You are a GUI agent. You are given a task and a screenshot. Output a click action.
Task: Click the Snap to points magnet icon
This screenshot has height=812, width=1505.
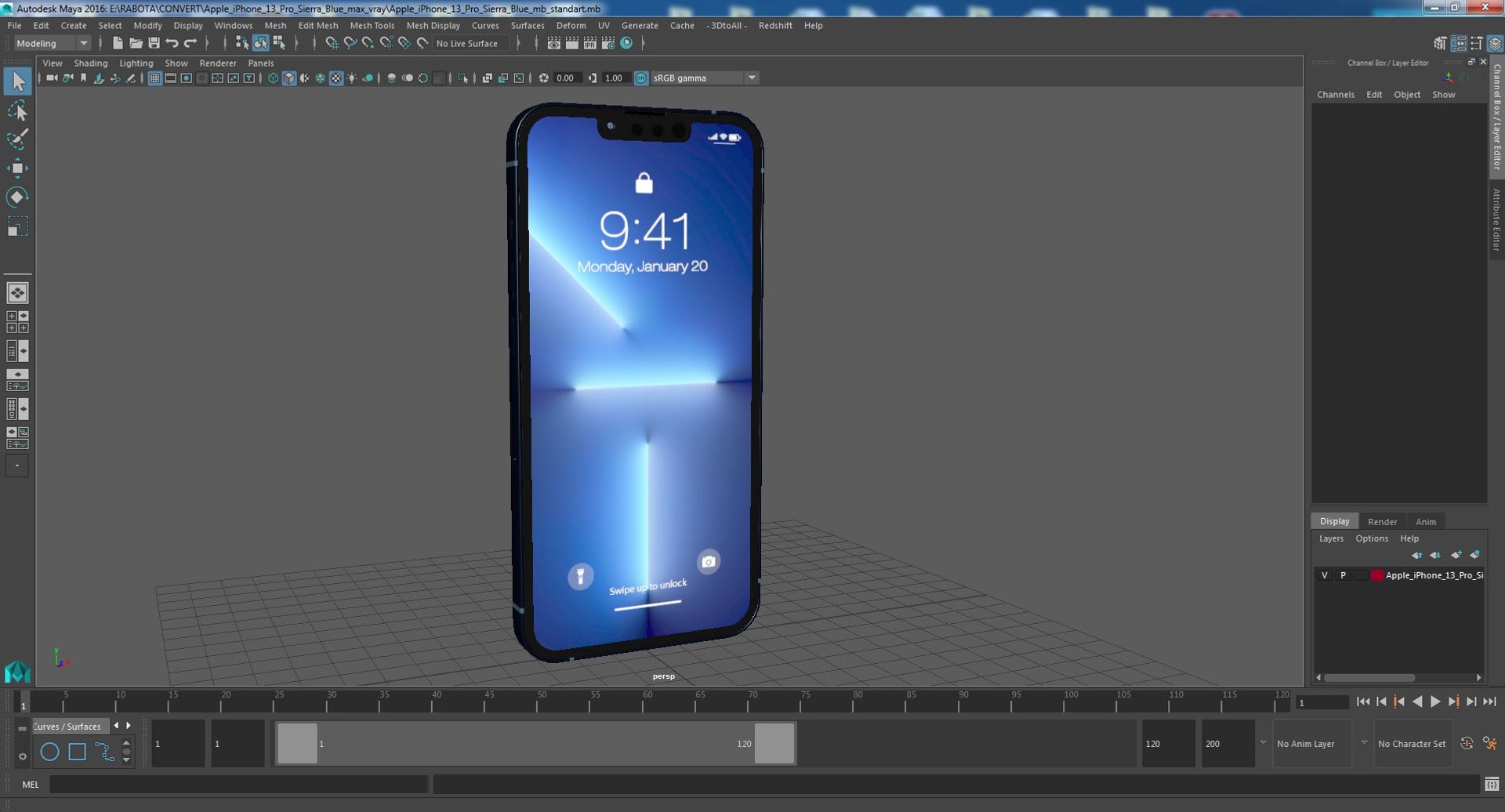pos(368,43)
